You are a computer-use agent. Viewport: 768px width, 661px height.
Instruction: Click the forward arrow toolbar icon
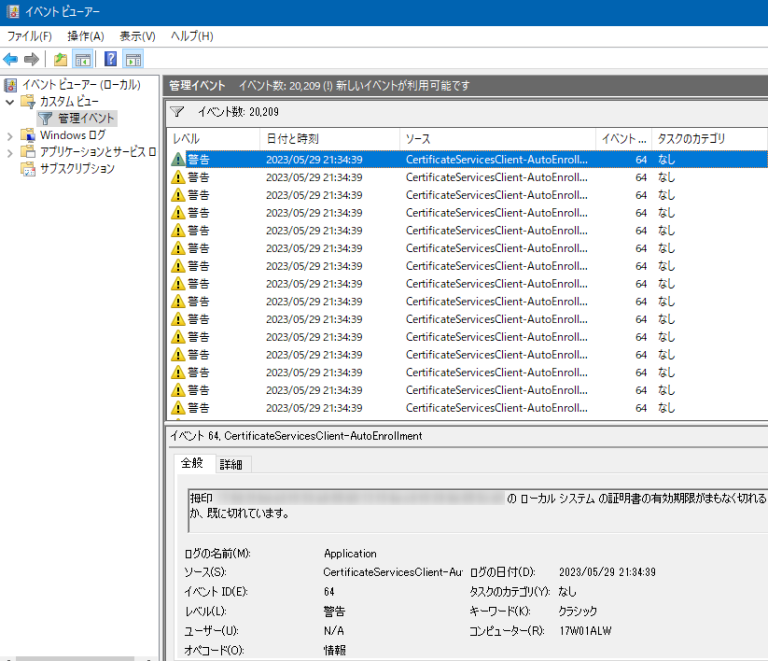[32, 59]
